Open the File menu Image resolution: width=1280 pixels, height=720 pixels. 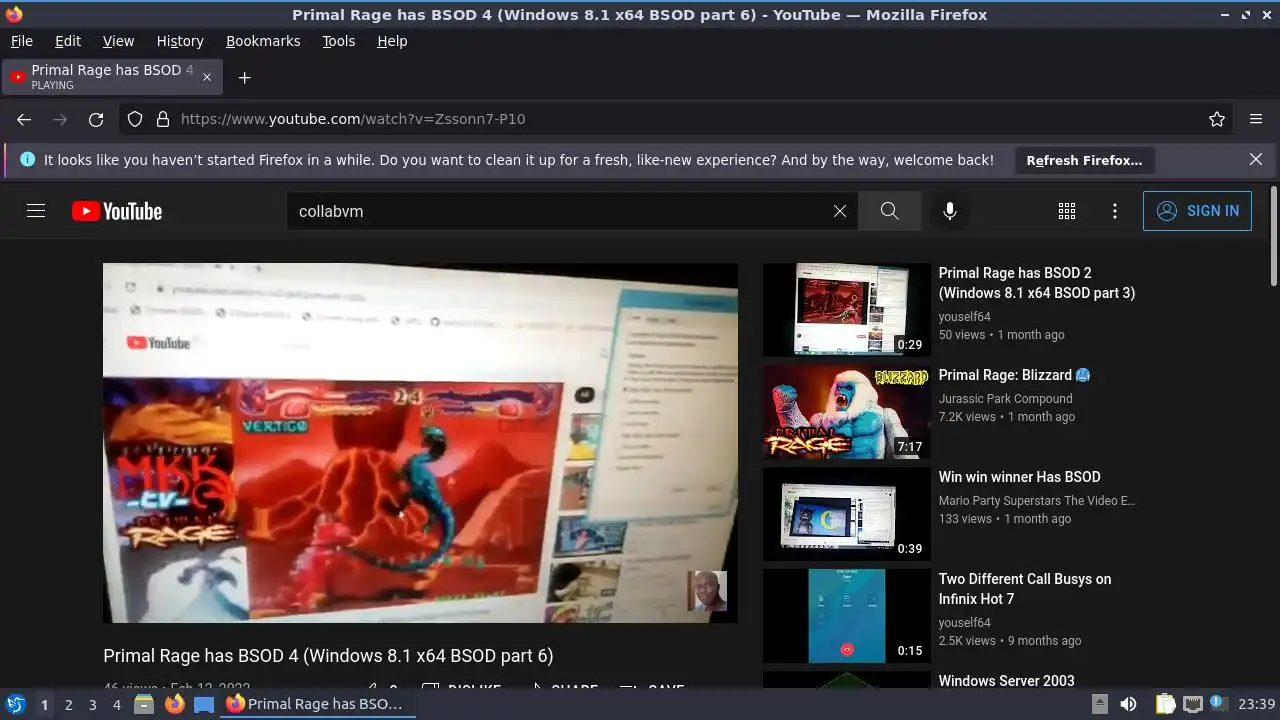click(21, 41)
